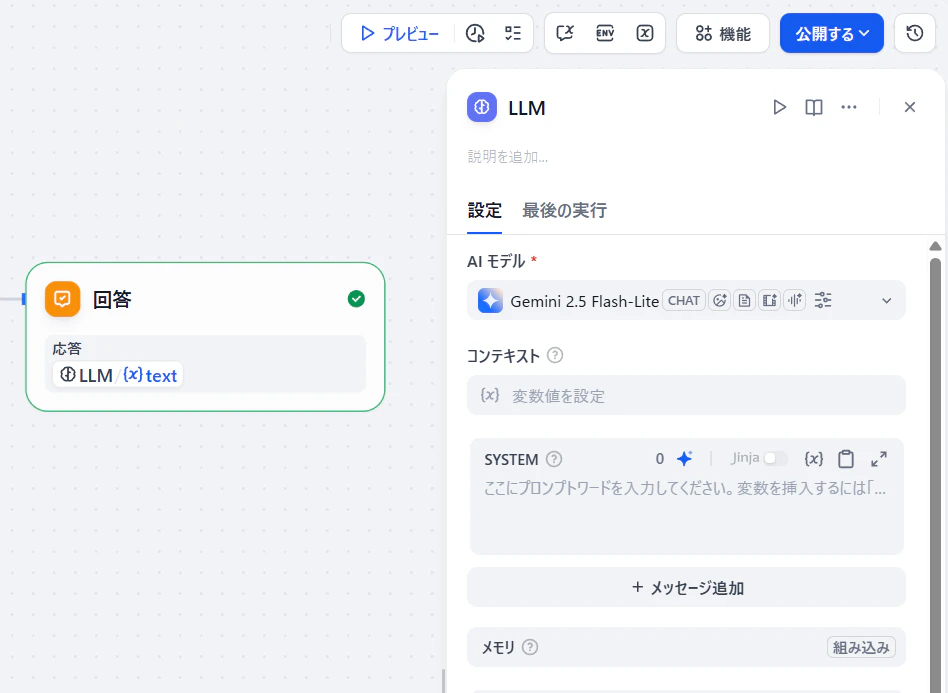Image resolution: width=948 pixels, height=693 pixels.
Task: Click the document capability icon on model
Action: pos(744,301)
